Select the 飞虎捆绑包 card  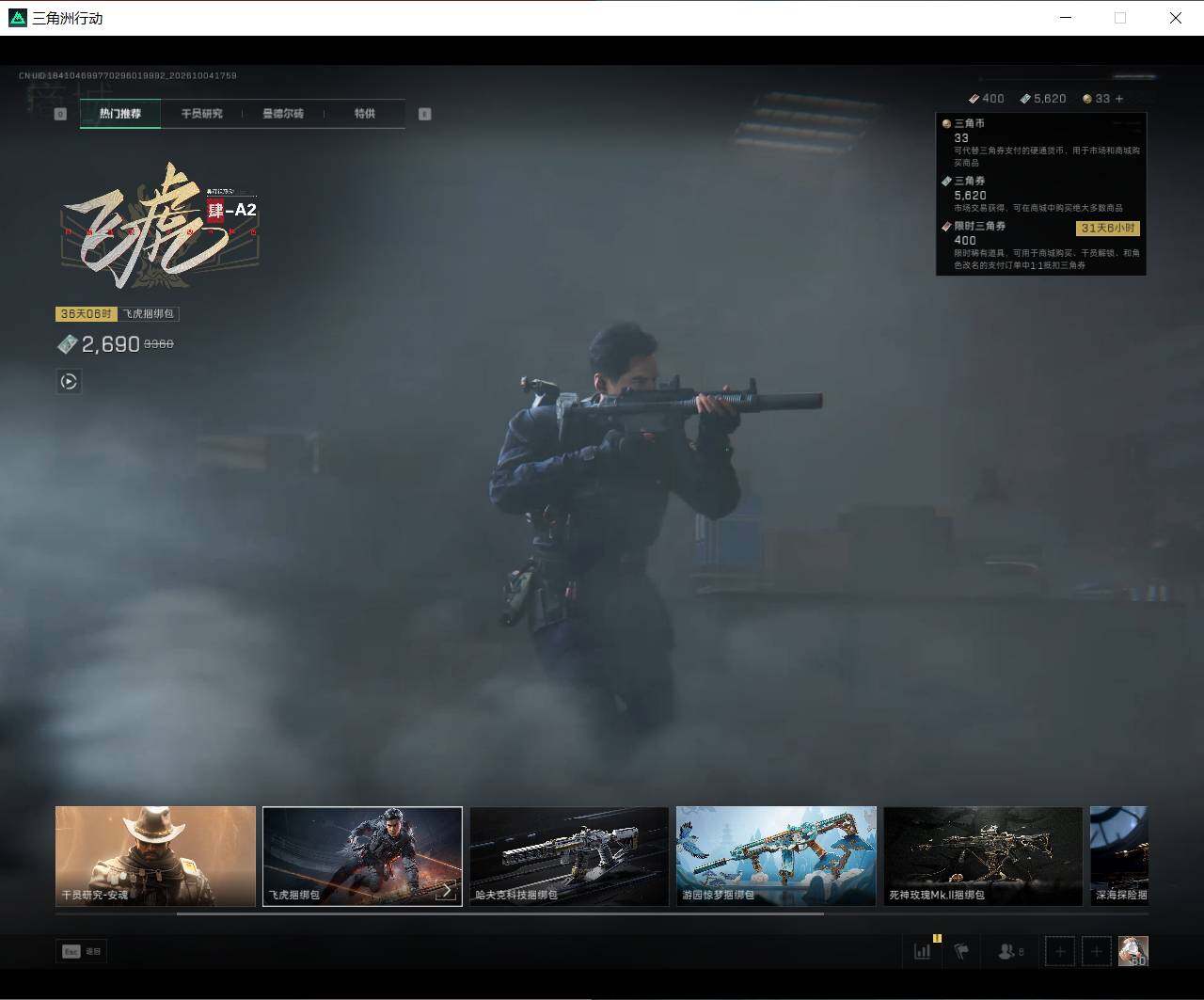click(362, 856)
